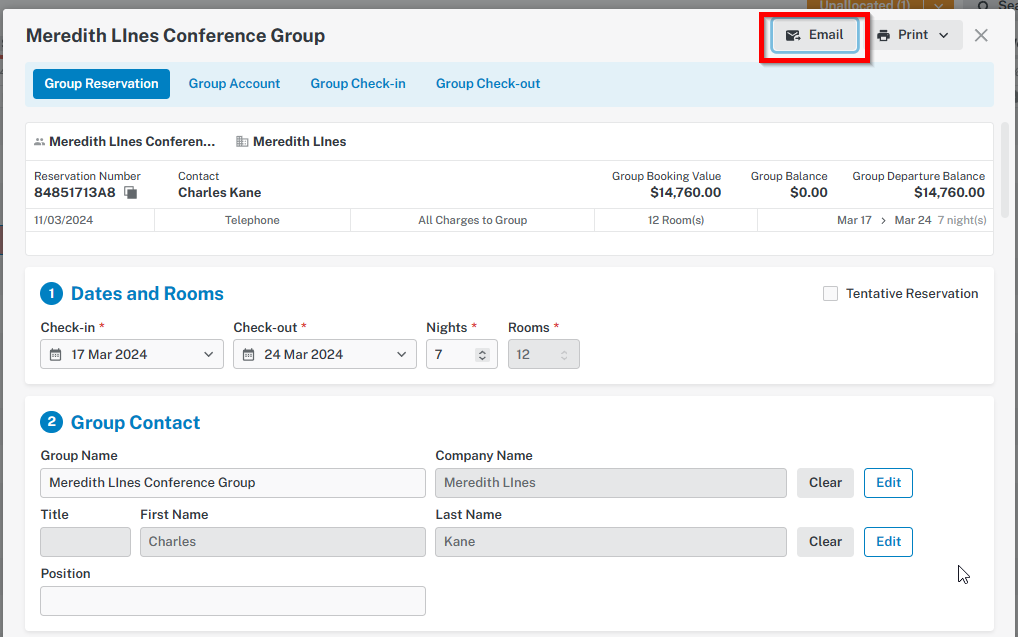Image resolution: width=1018 pixels, height=637 pixels.
Task: Close the group reservation dialog
Action: click(981, 35)
